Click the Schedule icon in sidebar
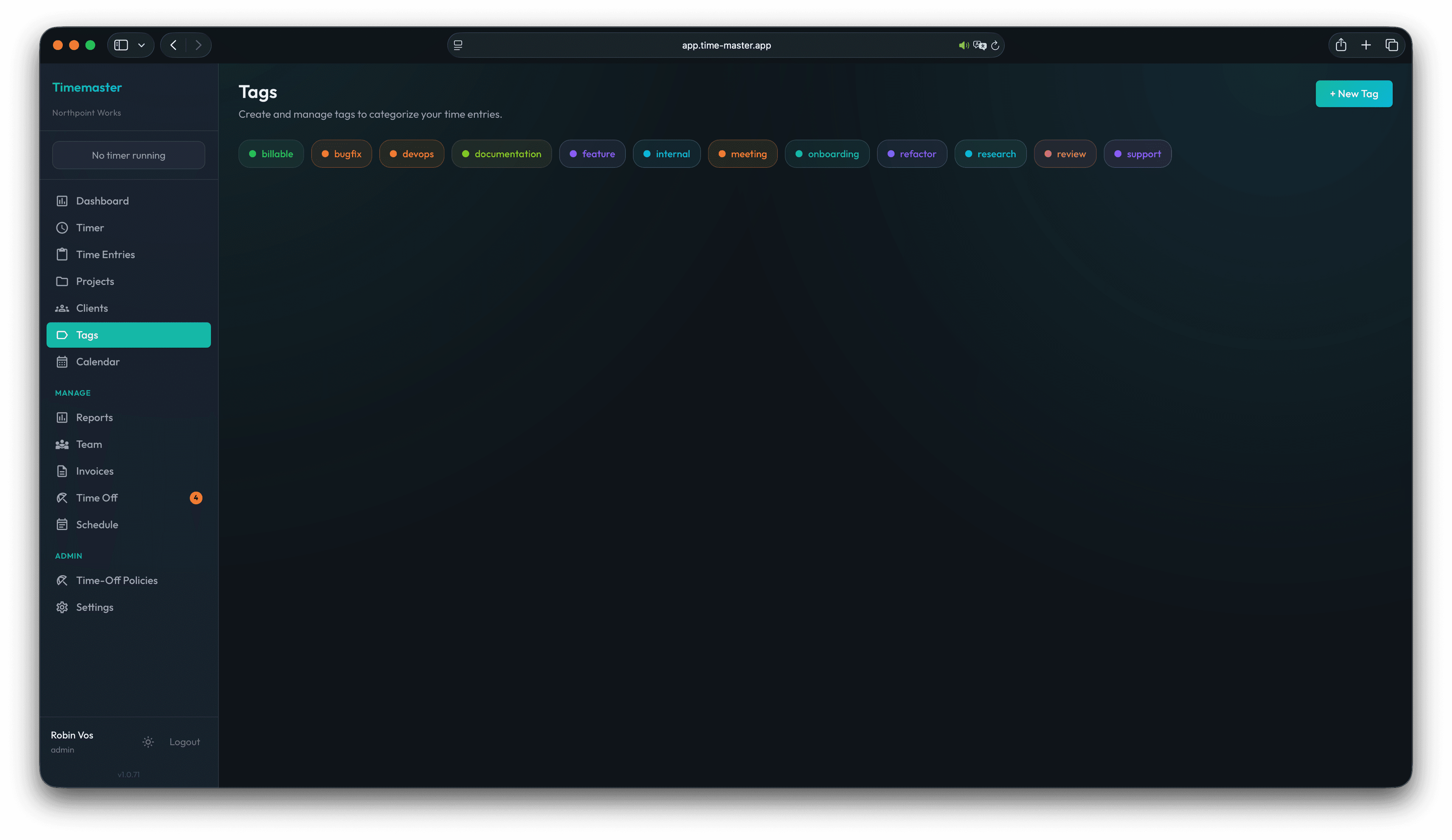1452x840 pixels. (62, 525)
